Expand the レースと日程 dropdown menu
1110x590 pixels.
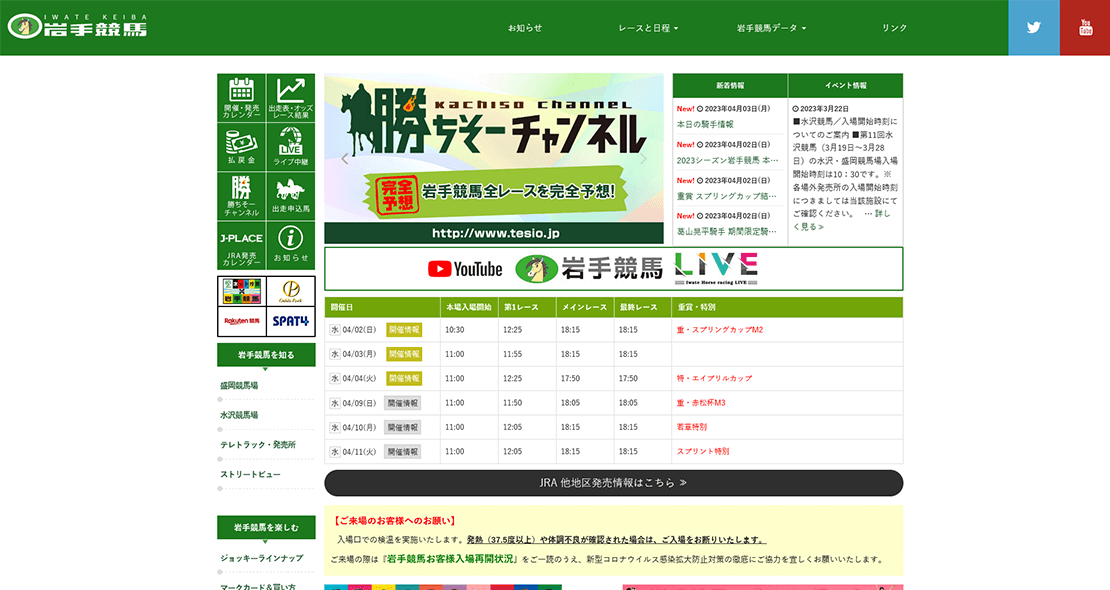click(648, 28)
